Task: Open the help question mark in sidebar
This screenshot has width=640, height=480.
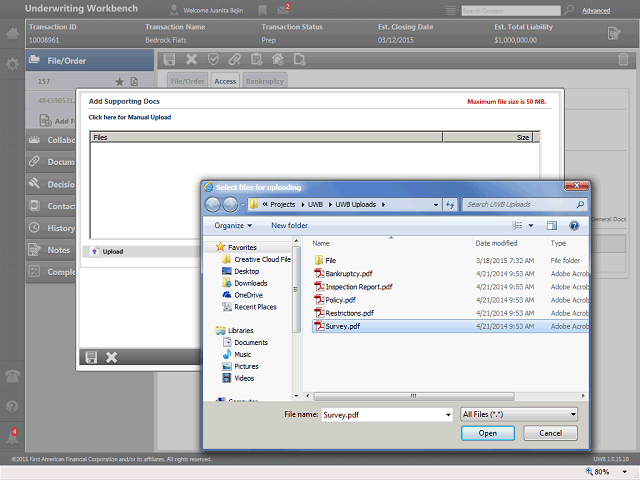Action: (x=12, y=406)
